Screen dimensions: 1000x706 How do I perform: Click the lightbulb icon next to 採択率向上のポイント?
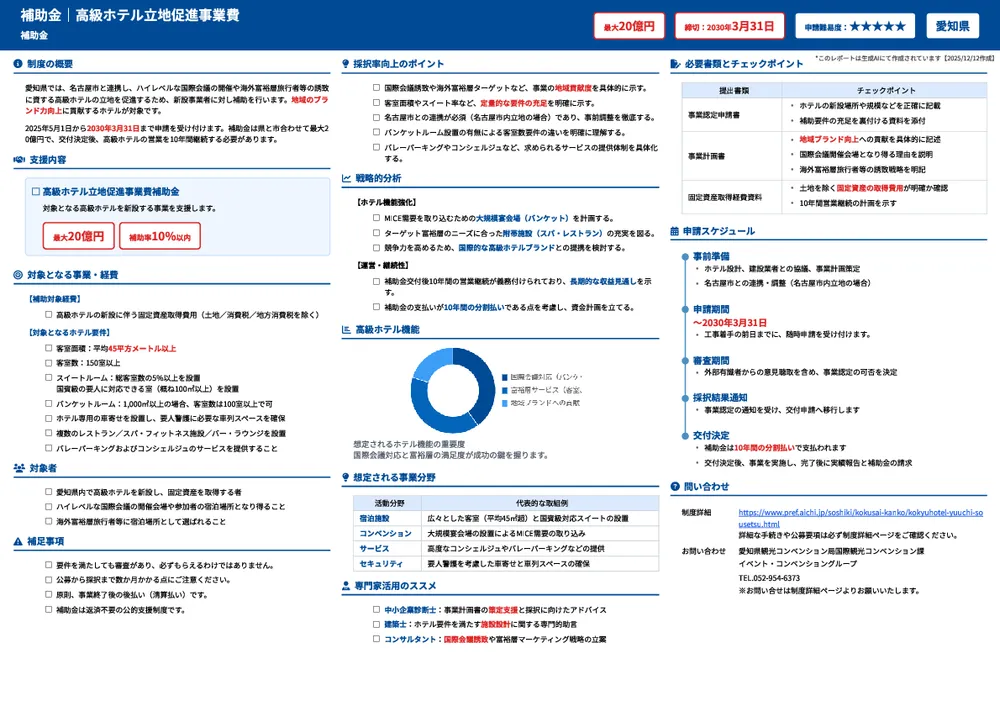pos(346,64)
